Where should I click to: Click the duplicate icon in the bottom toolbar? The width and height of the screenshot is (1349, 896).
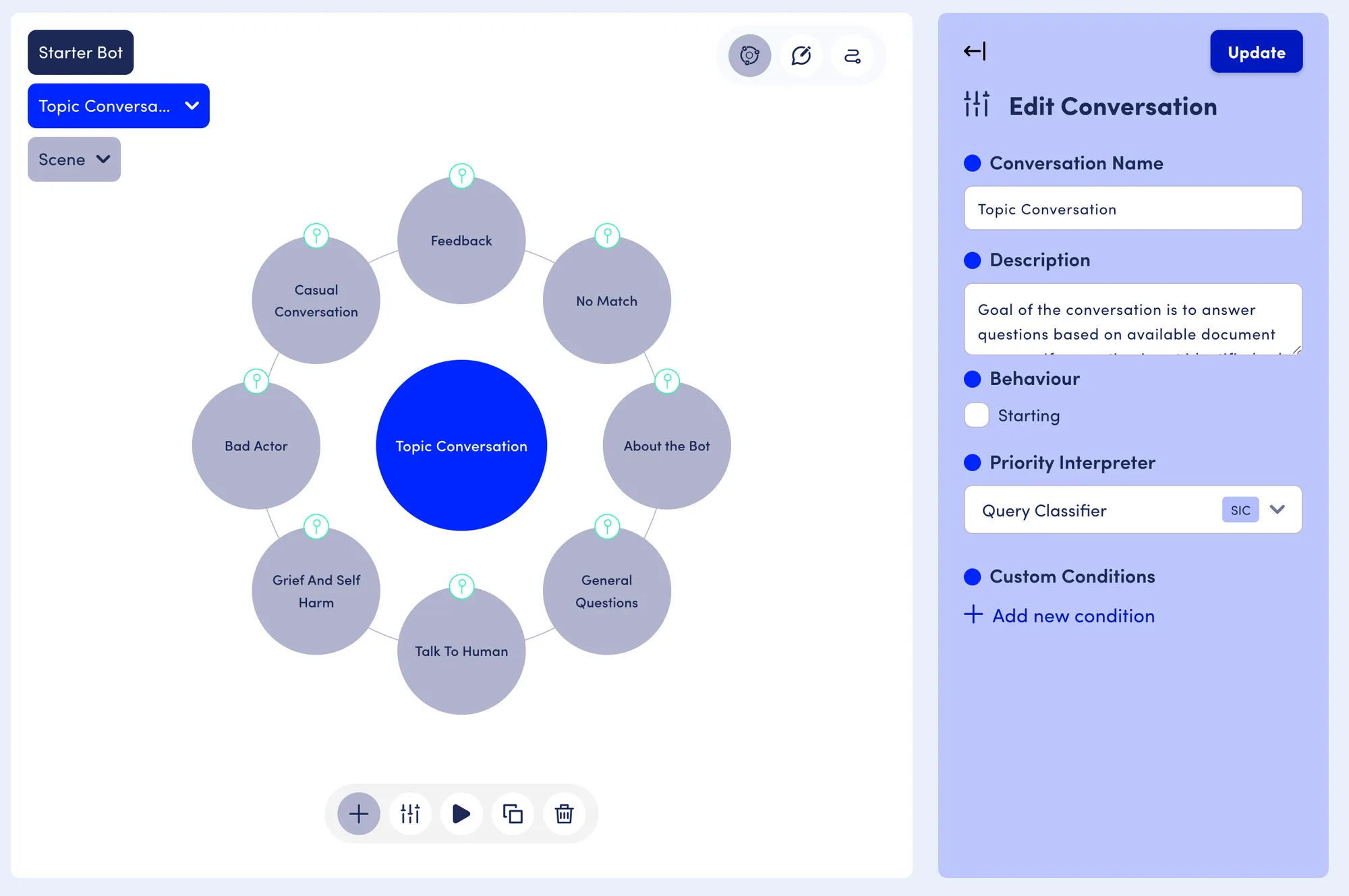(513, 814)
